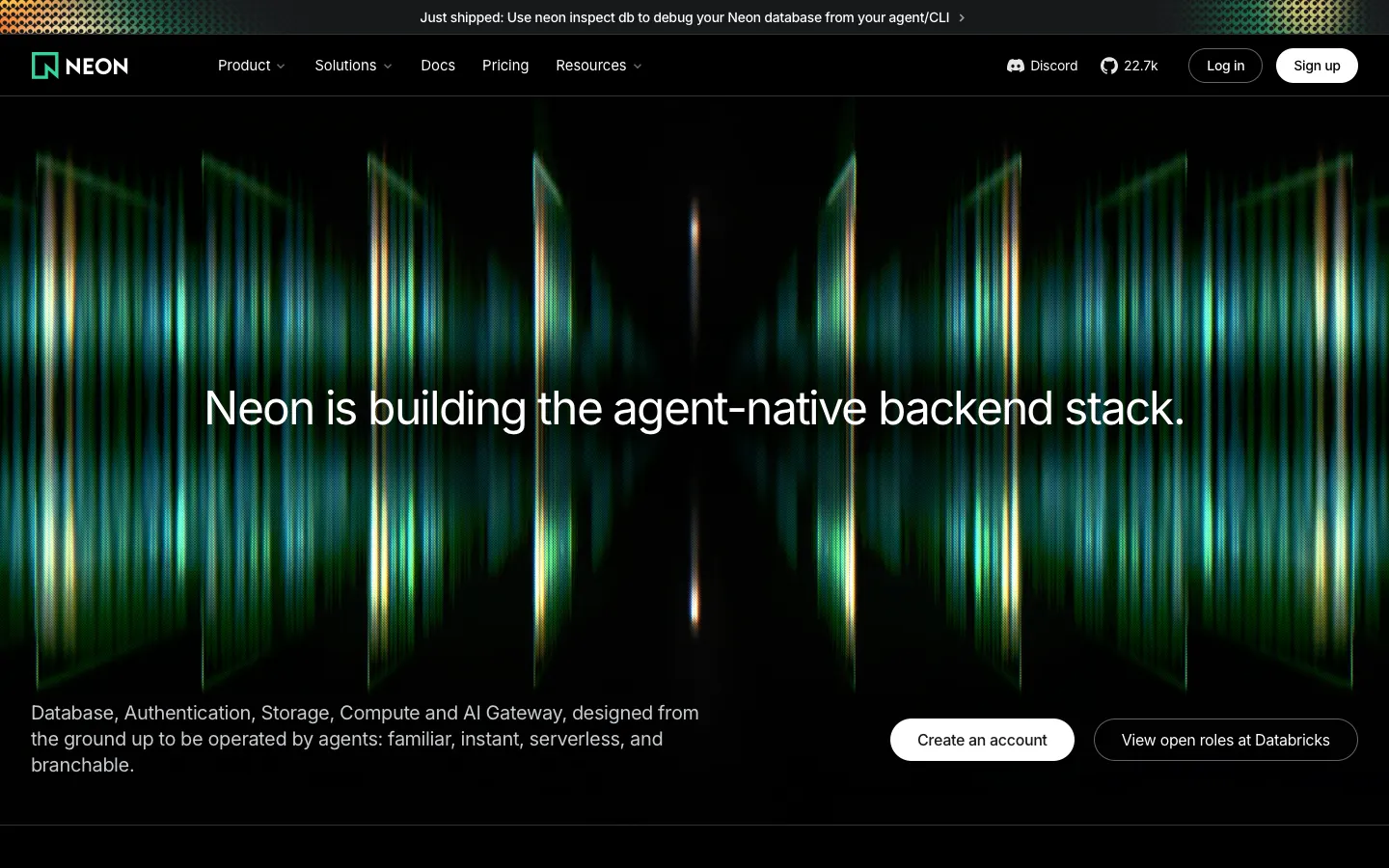The image size is (1389, 868).
Task: Click the NEON wordmark text
Action: [x=96, y=67]
